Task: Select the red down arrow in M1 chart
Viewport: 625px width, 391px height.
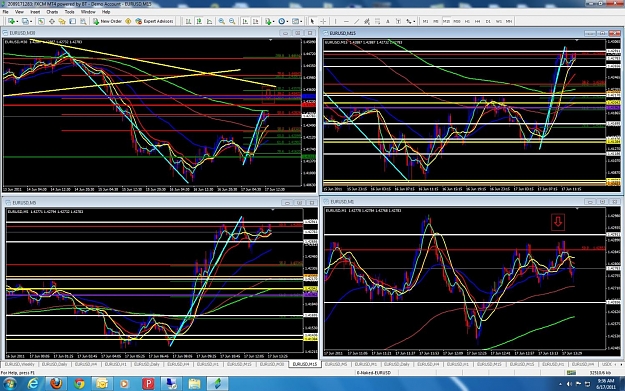Action: [x=558, y=222]
